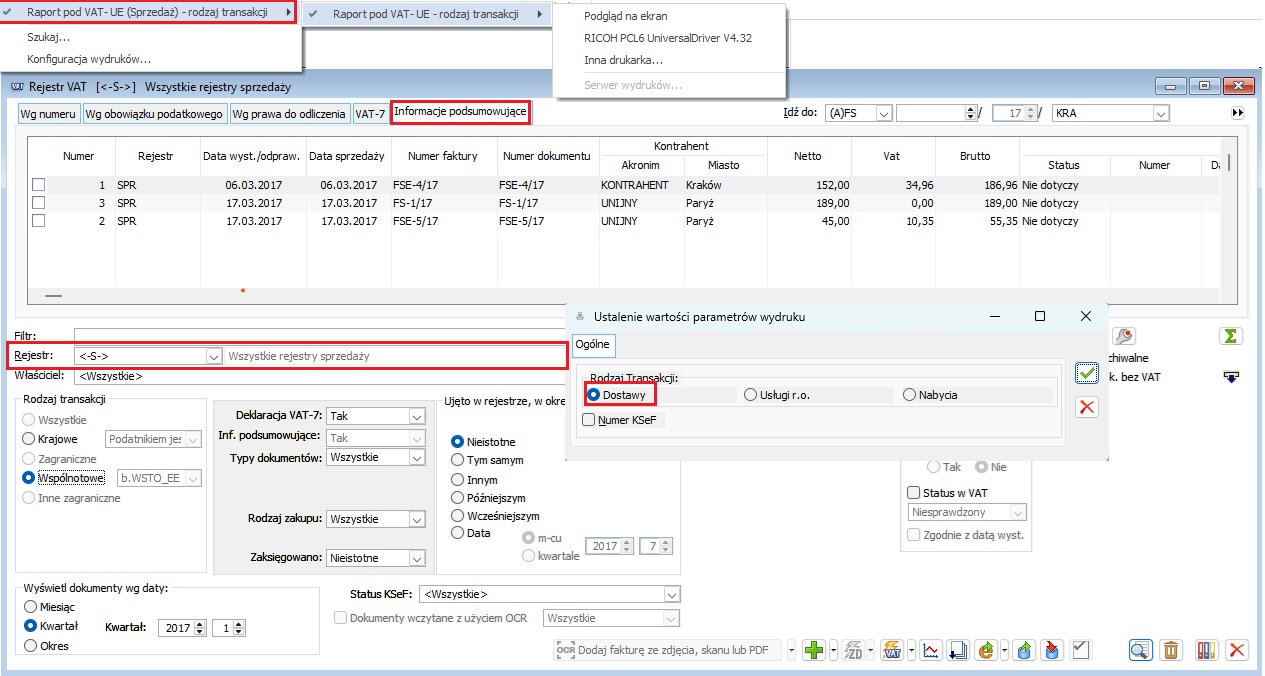Tick the Status w VAT checkbox

913,492
